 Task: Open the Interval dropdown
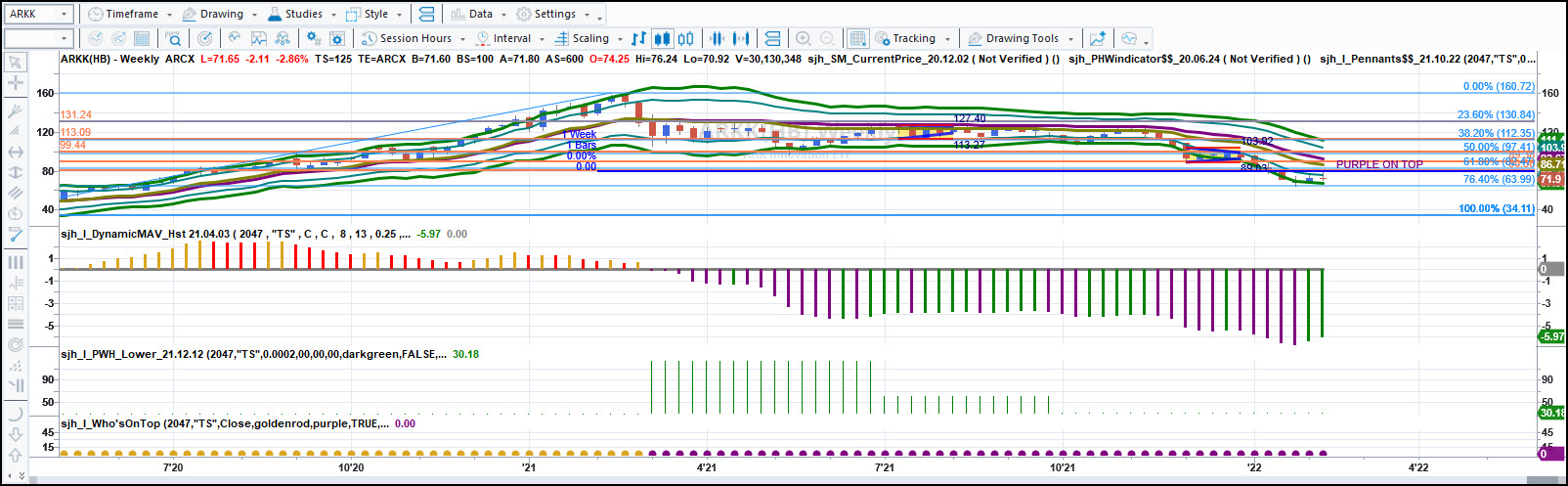point(510,38)
